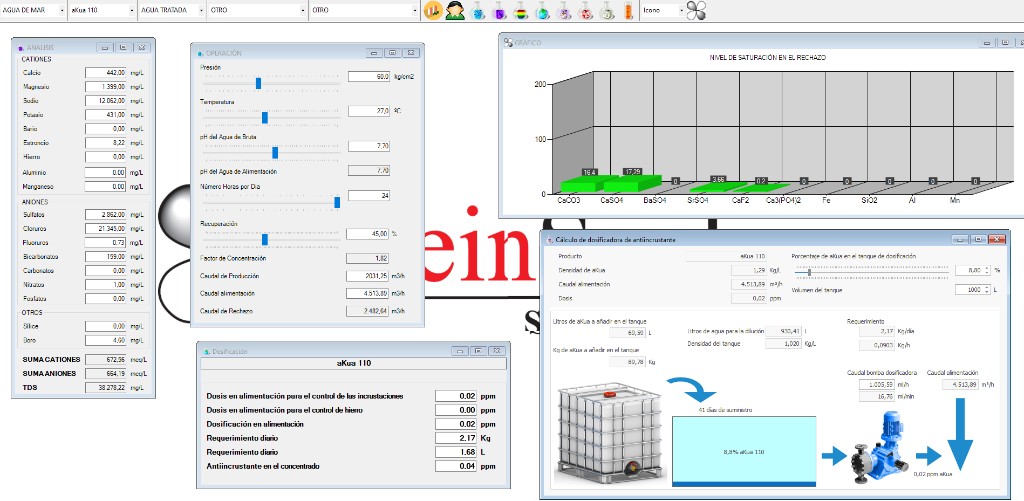Click the Boro value field
The image size is (1024, 501).
[x=105, y=340]
